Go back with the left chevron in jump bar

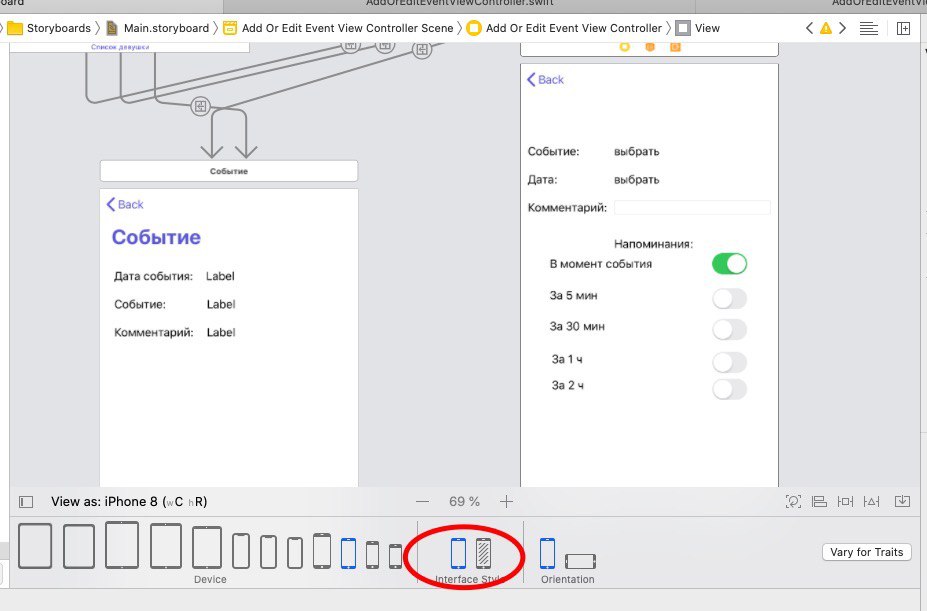(x=809, y=28)
